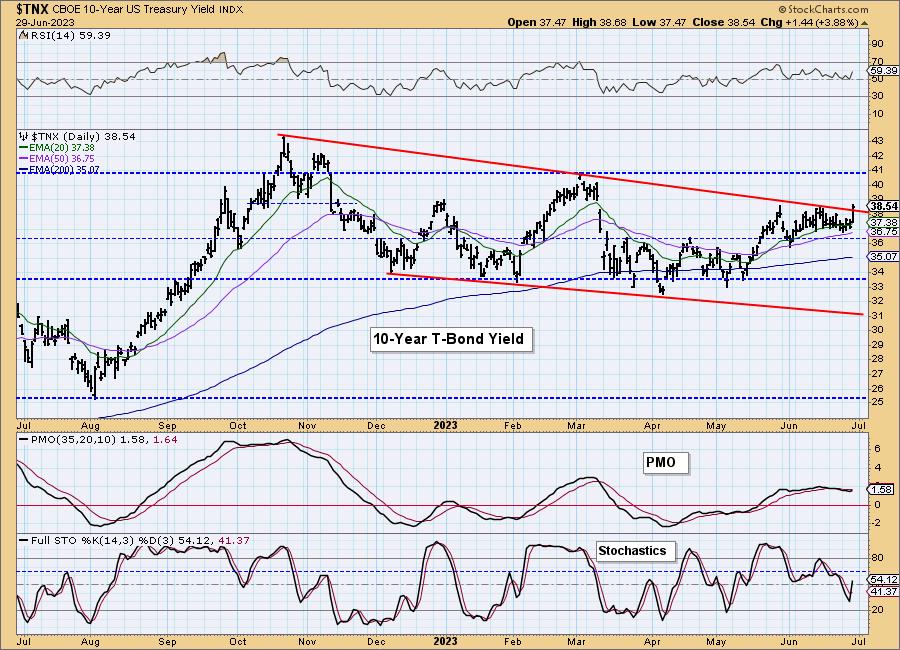Click the EMA(200) 35.07 legend text
900x650 pixels.
[64, 169]
